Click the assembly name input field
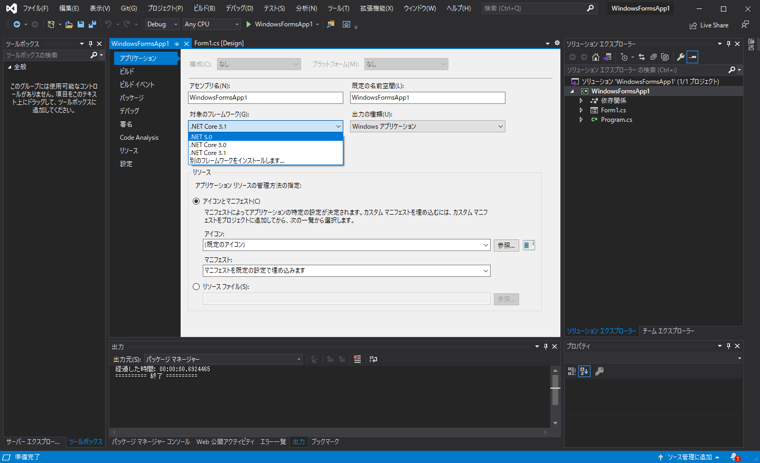Viewport: 760px width, 463px height. 266,97
